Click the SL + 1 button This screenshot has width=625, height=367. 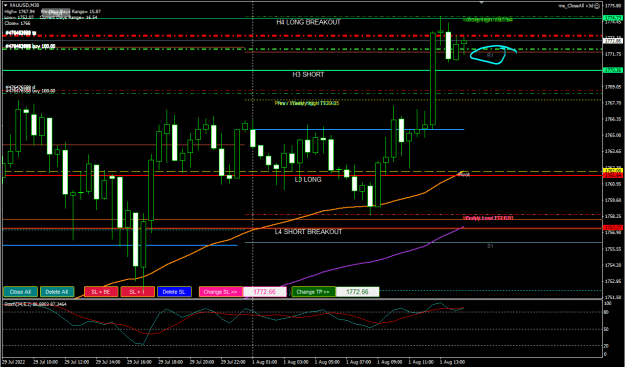click(x=138, y=292)
